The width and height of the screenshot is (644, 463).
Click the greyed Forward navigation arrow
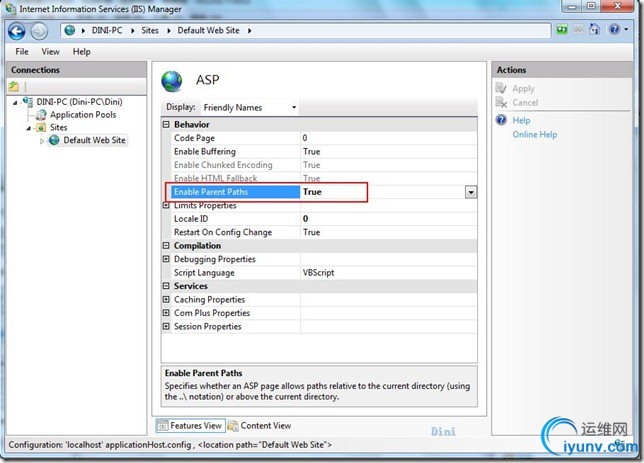pos(39,31)
